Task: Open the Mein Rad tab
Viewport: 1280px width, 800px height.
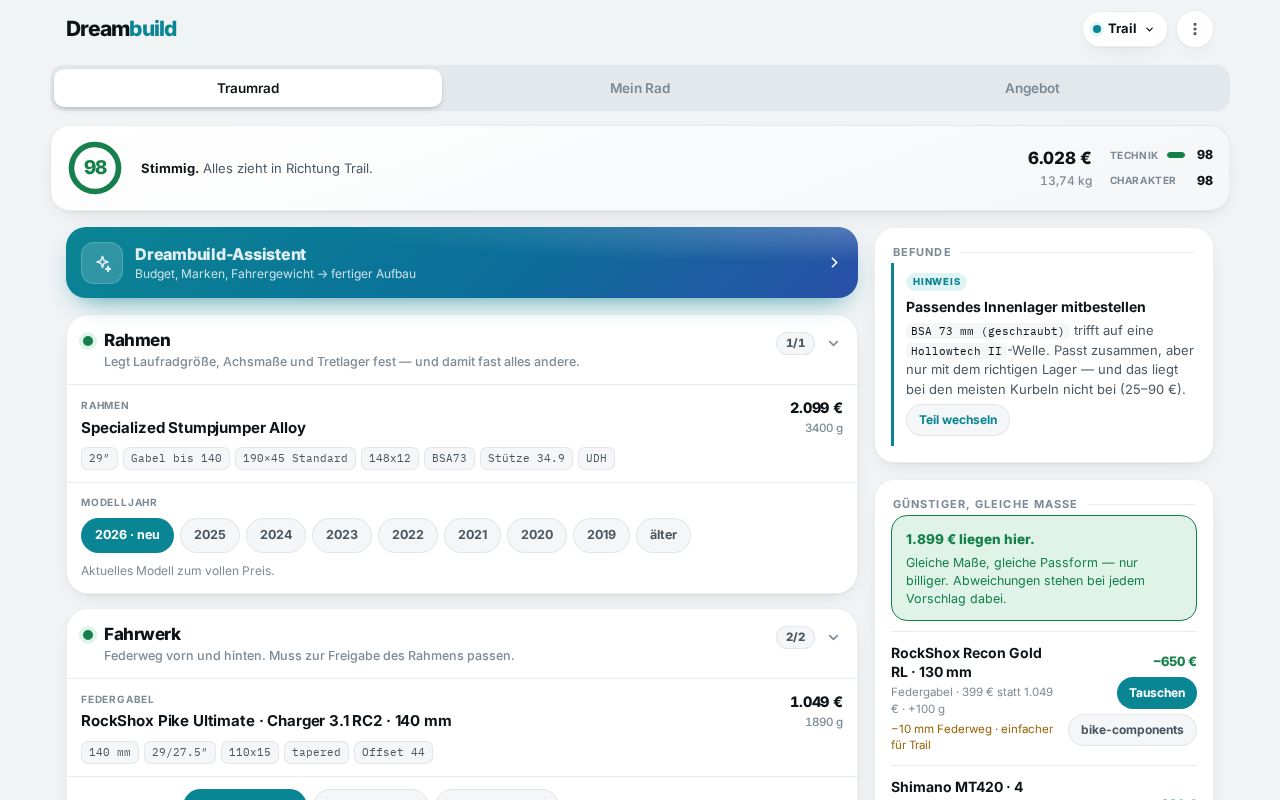Action: [x=640, y=88]
